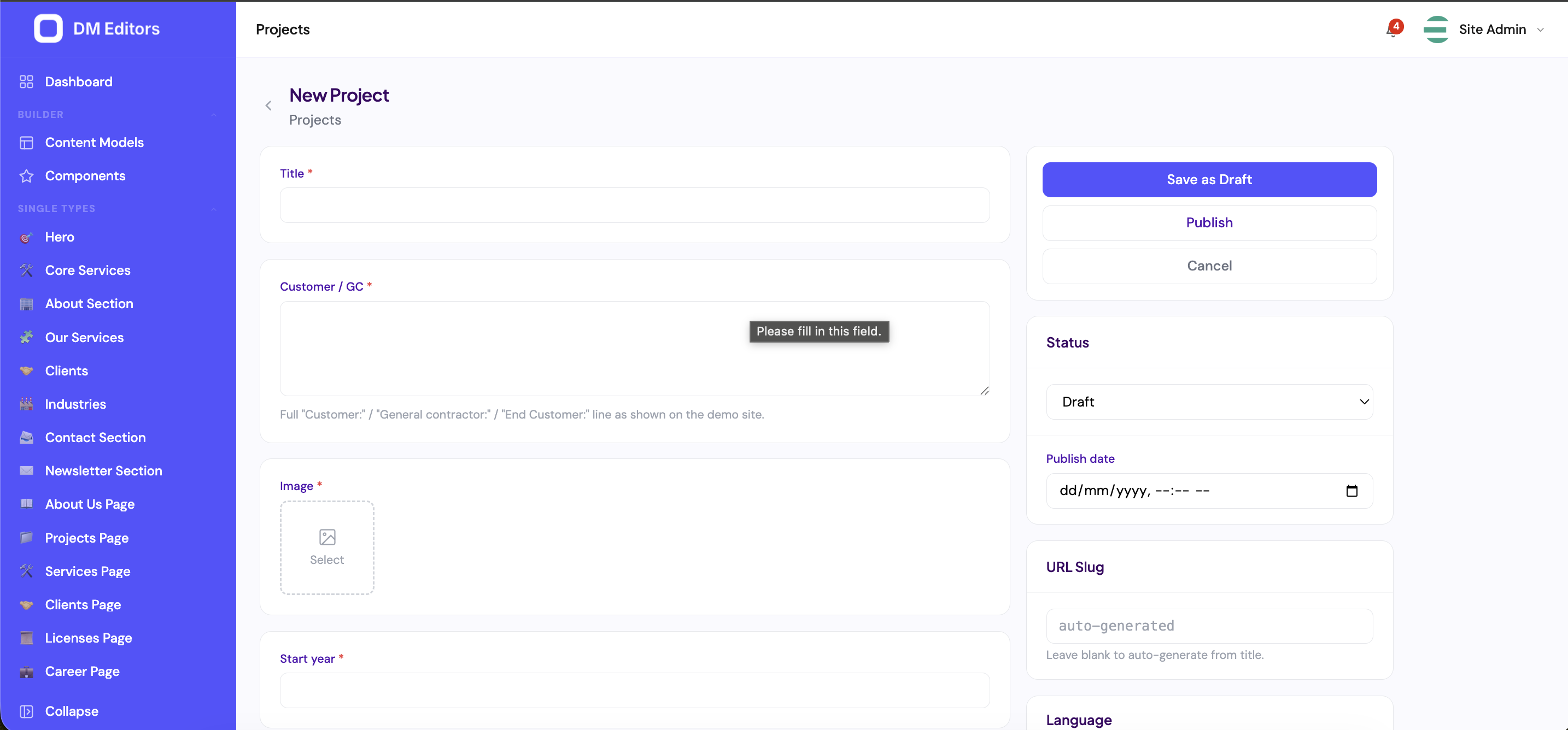Click the Clients handshake icon

[x=26, y=370]
